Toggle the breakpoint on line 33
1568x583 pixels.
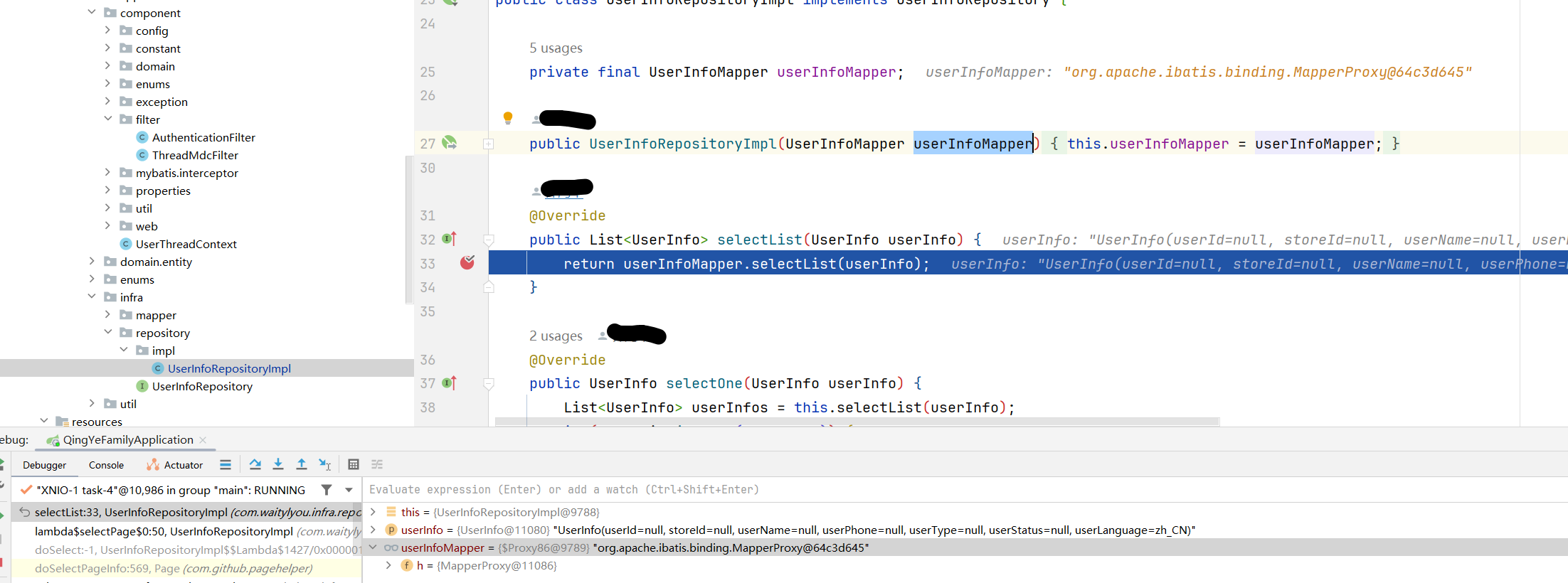pyautogui.click(x=467, y=263)
